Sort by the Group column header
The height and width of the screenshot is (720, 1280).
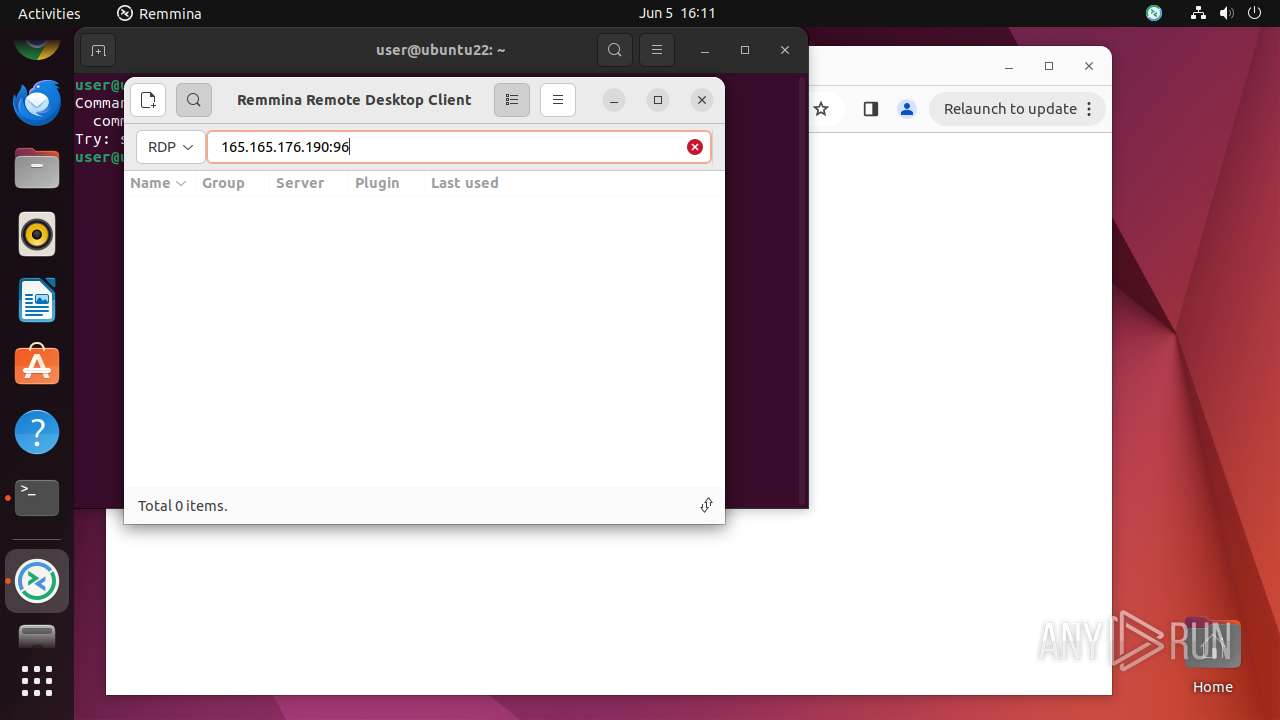click(x=223, y=183)
